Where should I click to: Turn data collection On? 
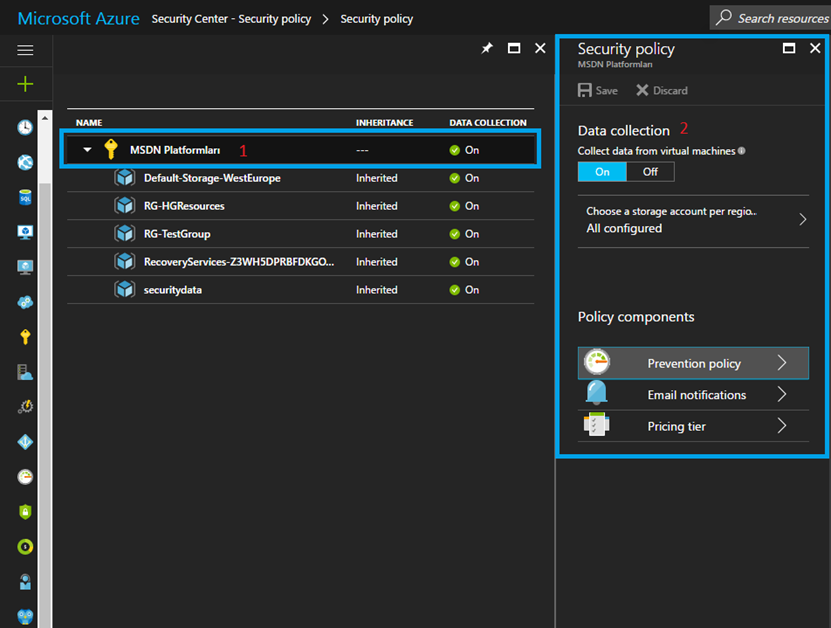(x=602, y=172)
